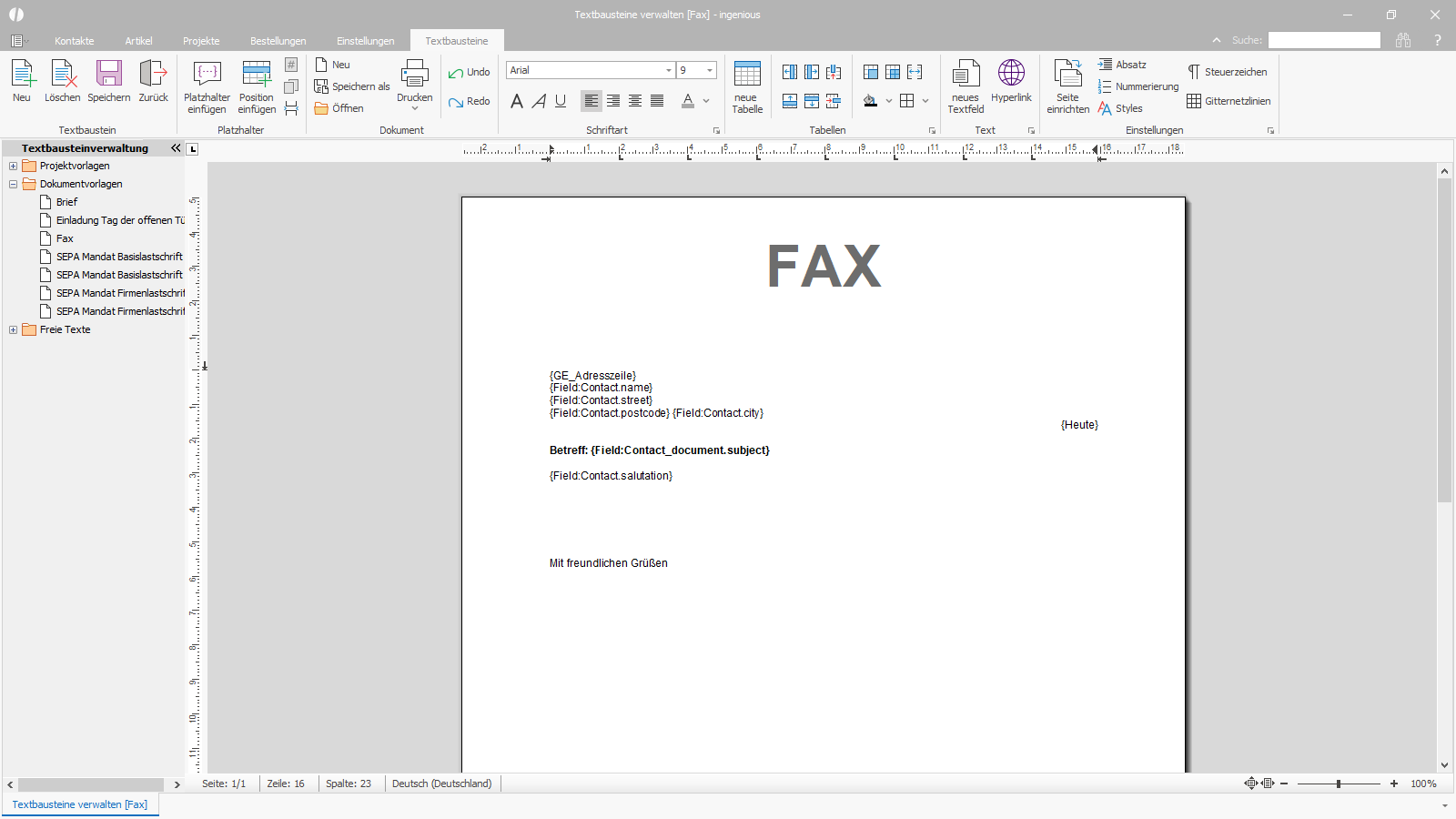Open the Kontakte tab

[75, 41]
